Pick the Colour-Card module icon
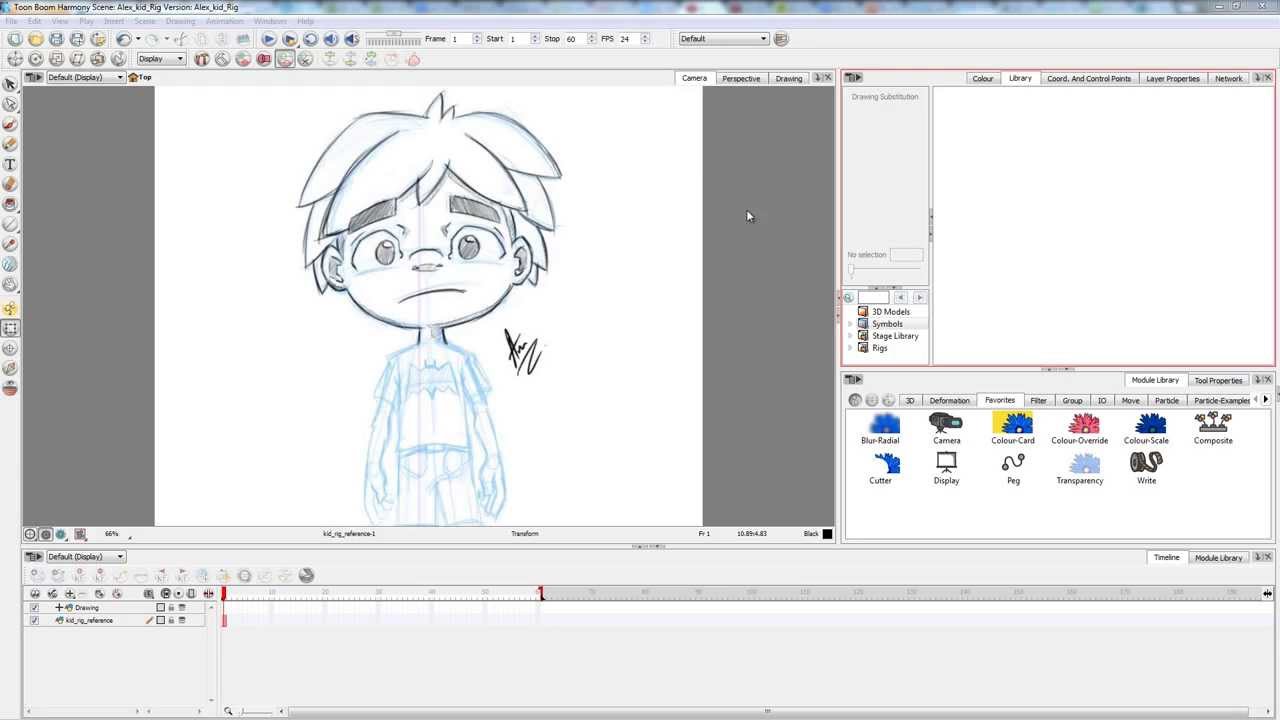Screen dimensions: 1280x720 click(1013, 424)
